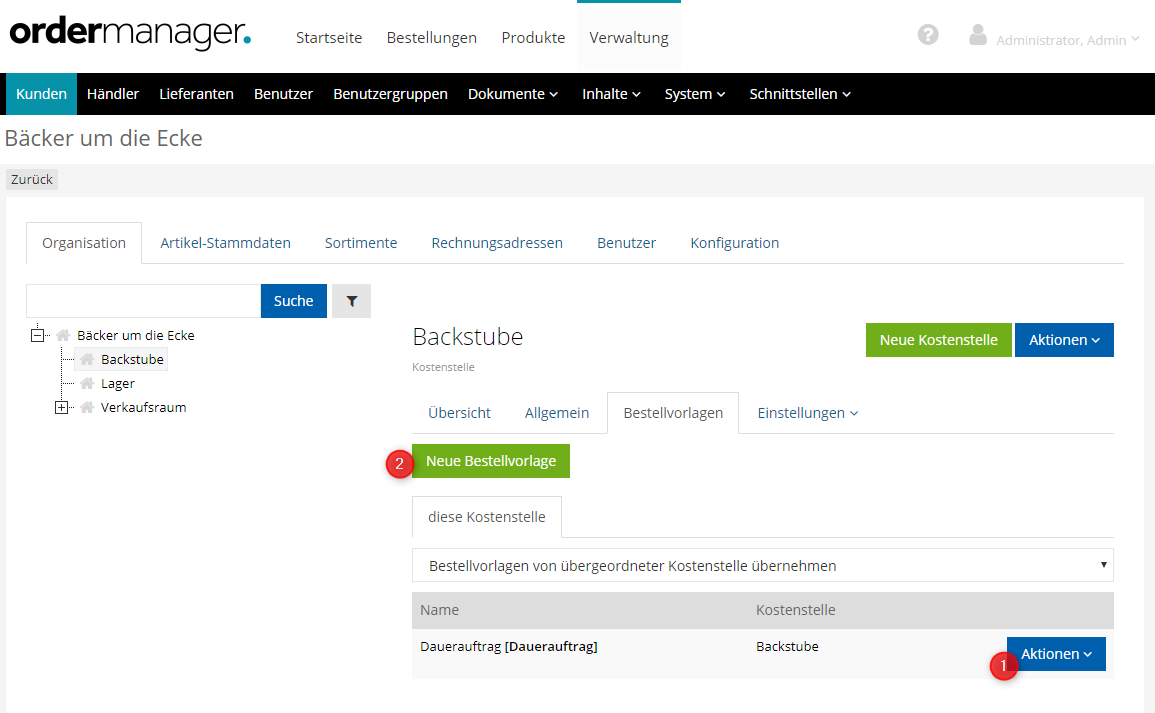1155x713 pixels.
Task: Click the Neue Bestellvorlage button
Action: (x=491, y=461)
